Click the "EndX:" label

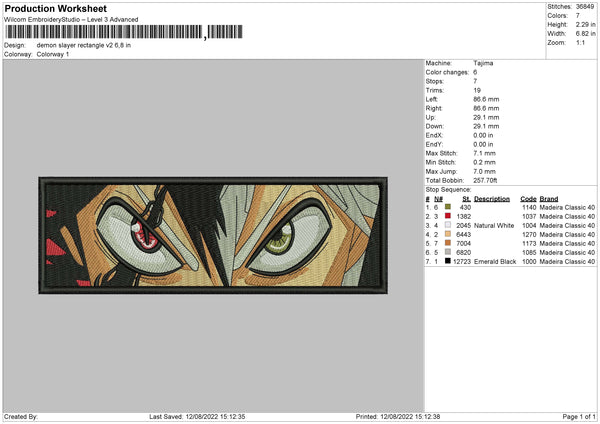click(434, 135)
